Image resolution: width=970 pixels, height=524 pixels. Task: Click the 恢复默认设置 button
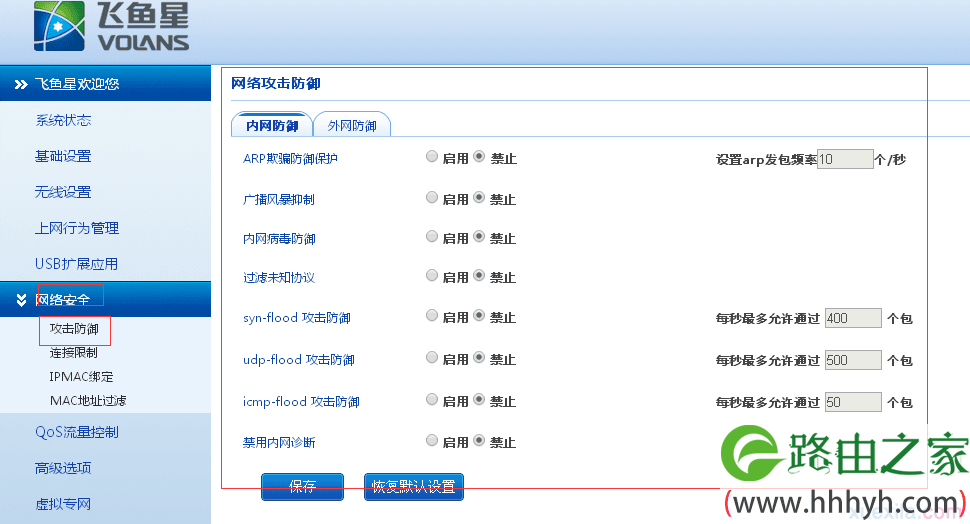[414, 486]
